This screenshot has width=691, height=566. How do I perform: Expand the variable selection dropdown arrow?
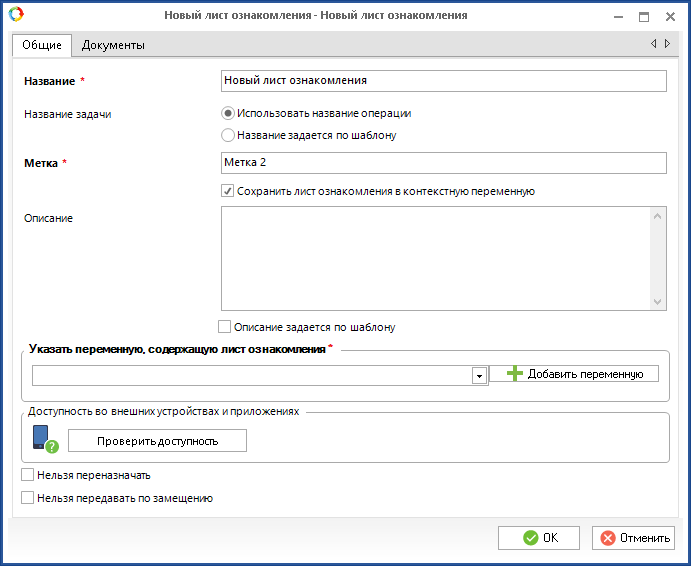(x=479, y=376)
